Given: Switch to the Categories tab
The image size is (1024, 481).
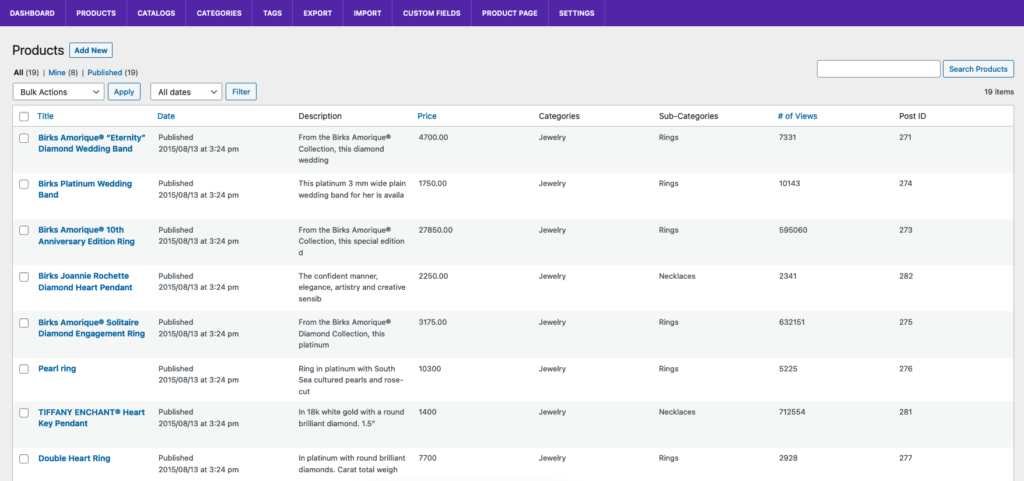Looking at the screenshot, I should click(x=219, y=13).
